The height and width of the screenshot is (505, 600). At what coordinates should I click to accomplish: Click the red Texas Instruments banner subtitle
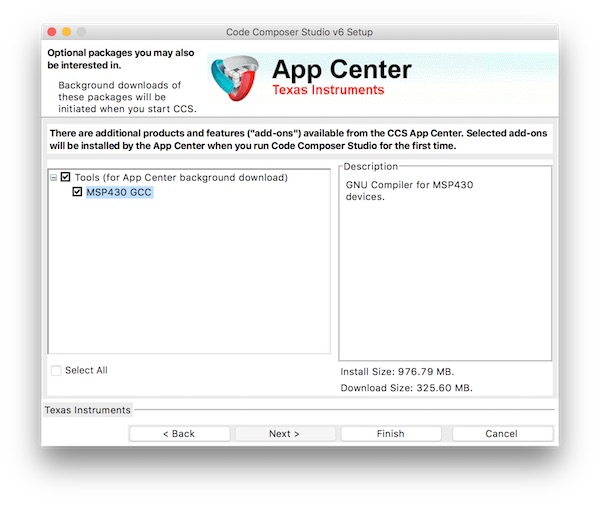(x=328, y=90)
